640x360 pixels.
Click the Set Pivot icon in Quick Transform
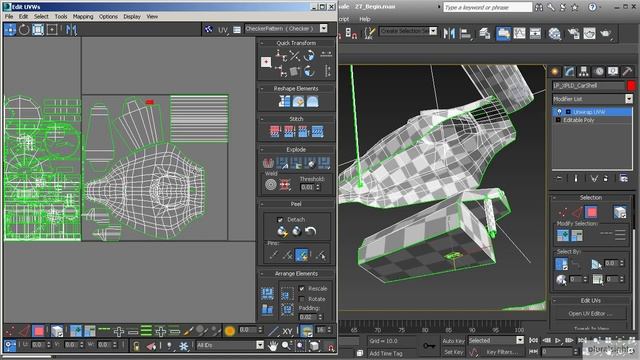(x=266, y=62)
